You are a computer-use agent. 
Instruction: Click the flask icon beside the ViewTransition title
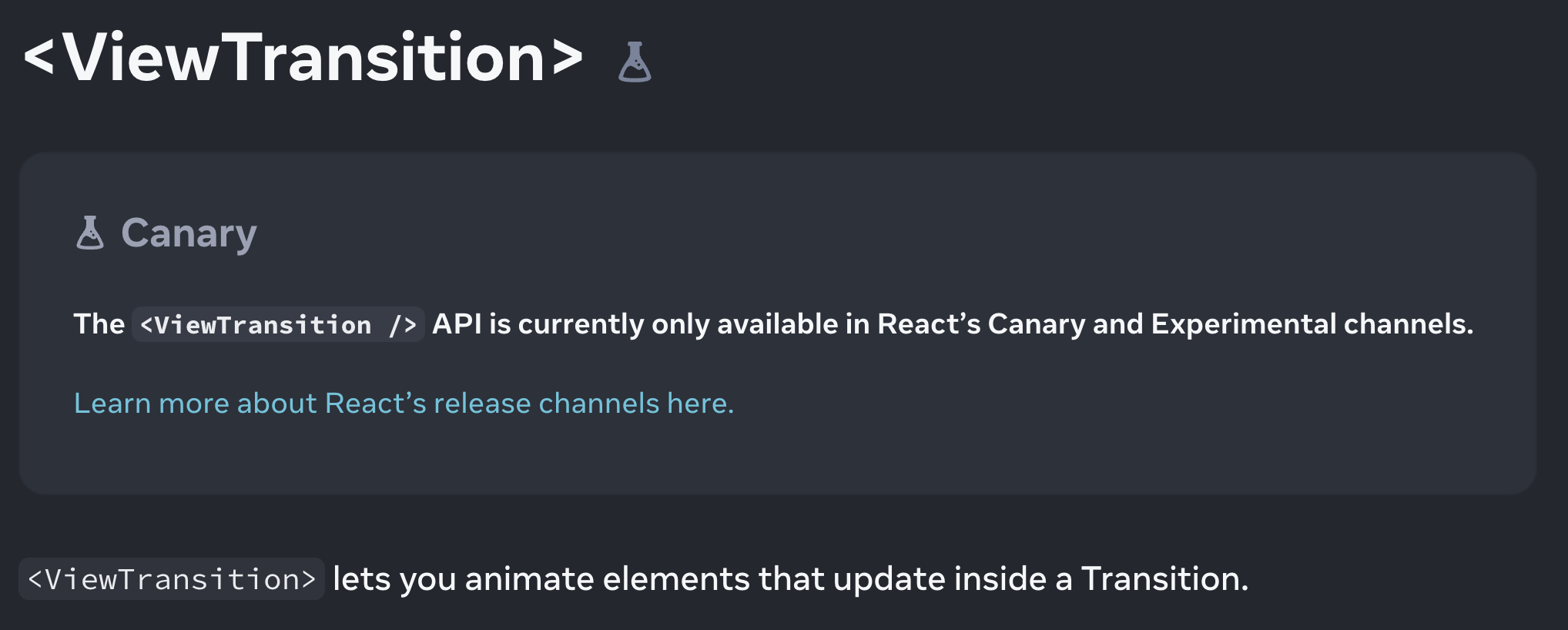635,62
